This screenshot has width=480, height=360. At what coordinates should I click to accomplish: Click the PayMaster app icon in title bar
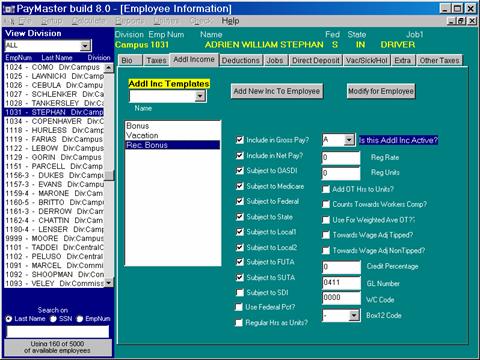point(8,9)
